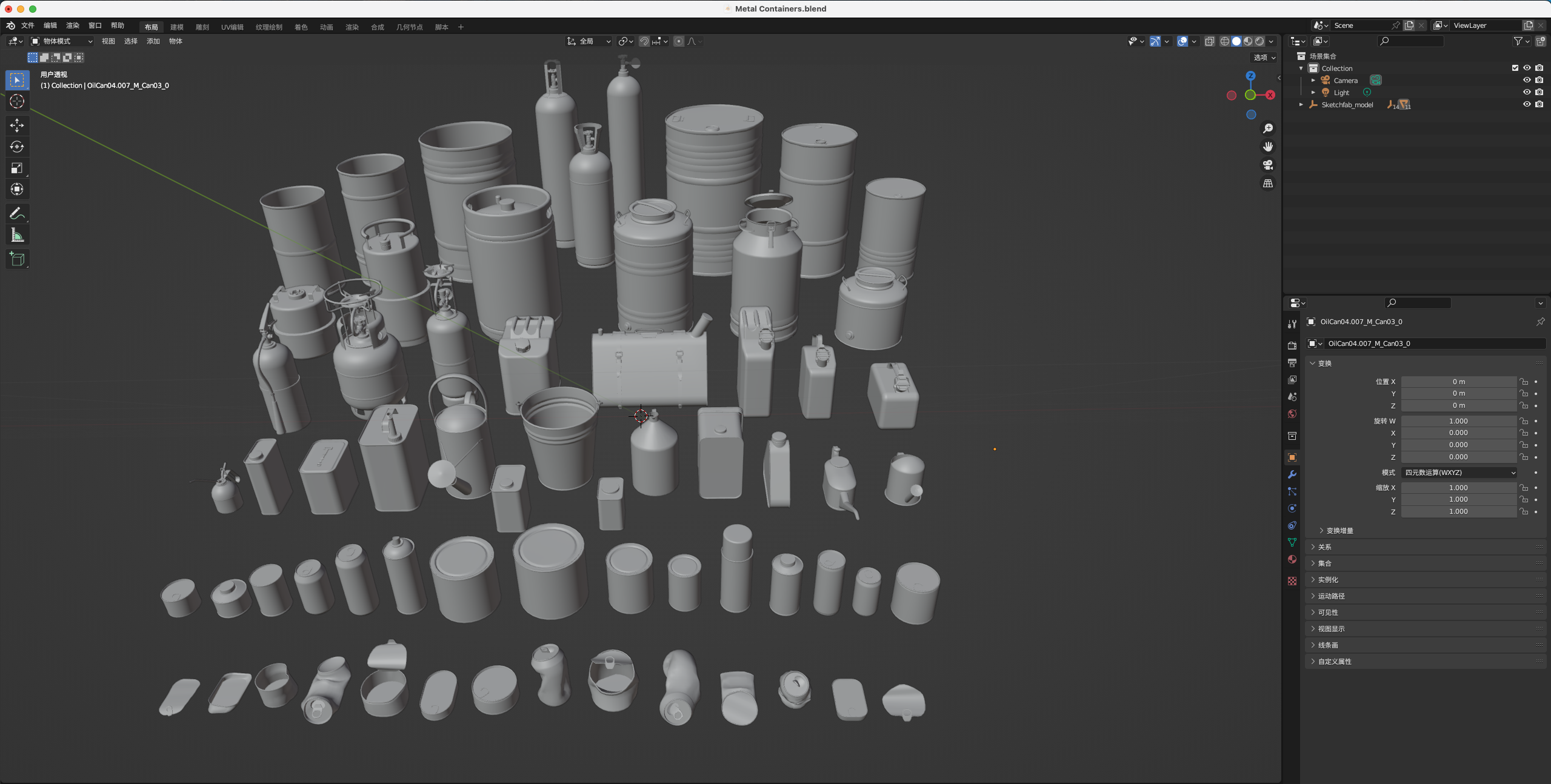Screen dimensions: 1551x784
Task: Expand the Sketchfab_model tree item
Action: click(x=1301, y=105)
